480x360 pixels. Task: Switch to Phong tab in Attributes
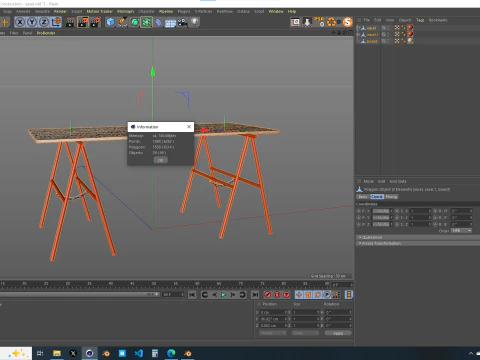[x=391, y=197]
